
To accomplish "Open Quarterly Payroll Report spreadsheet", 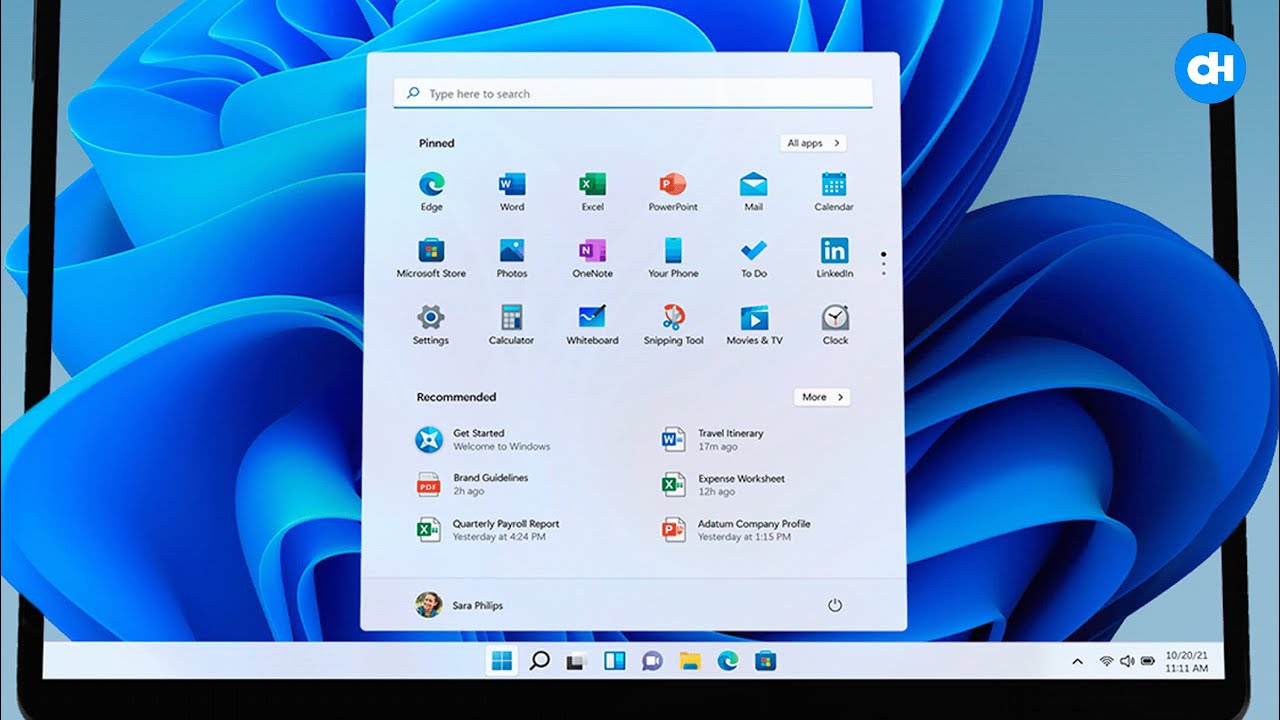I will [488, 530].
